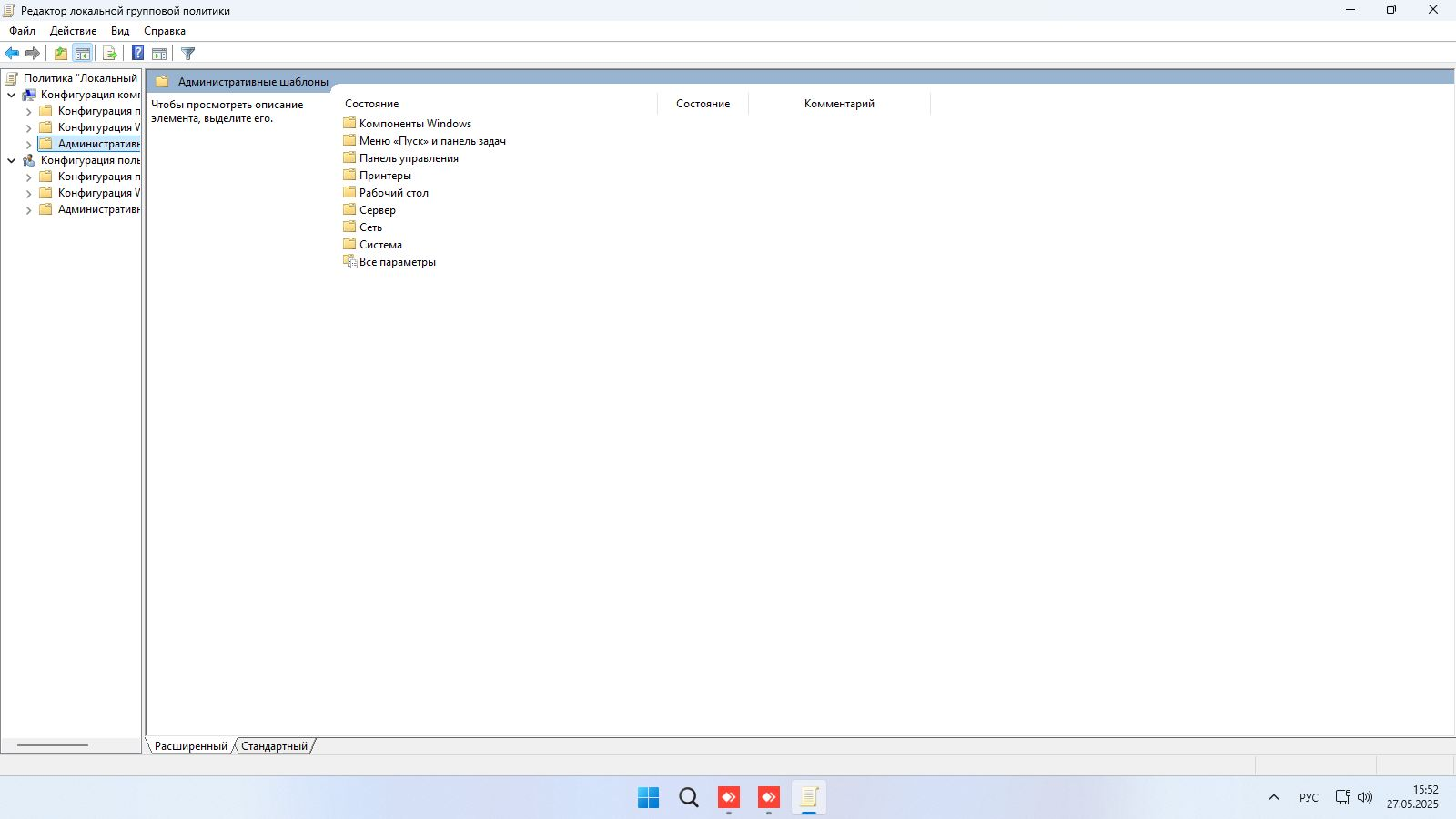Toggle the action pane toolbar icon
This screenshot has height=819, width=1456.
pyautogui.click(x=159, y=54)
